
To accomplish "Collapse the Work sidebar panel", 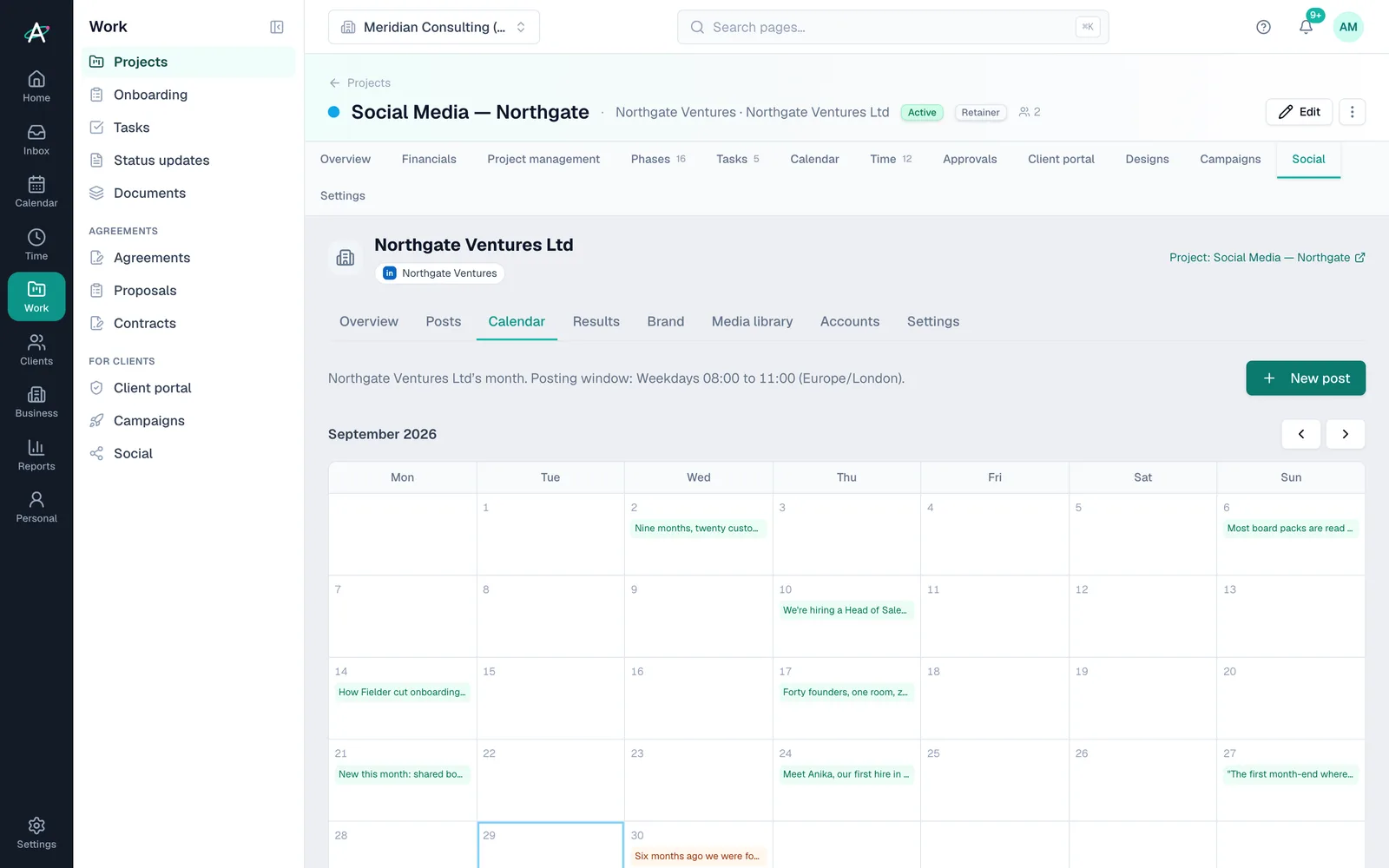I will click(x=277, y=27).
